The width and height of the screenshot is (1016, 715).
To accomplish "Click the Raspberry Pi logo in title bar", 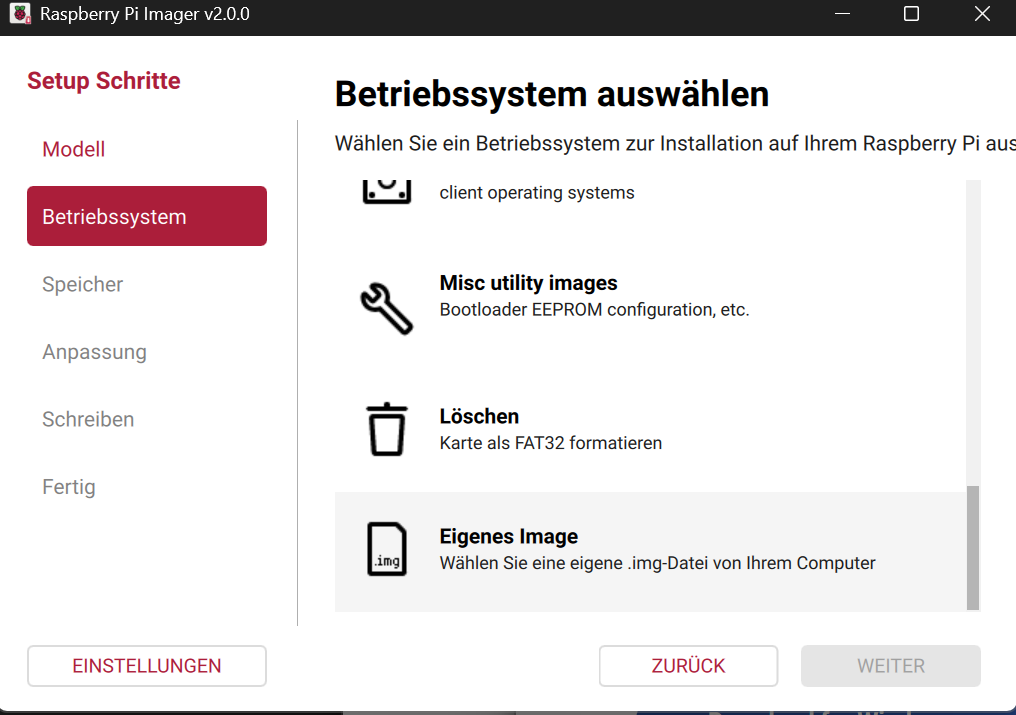I will point(19,14).
